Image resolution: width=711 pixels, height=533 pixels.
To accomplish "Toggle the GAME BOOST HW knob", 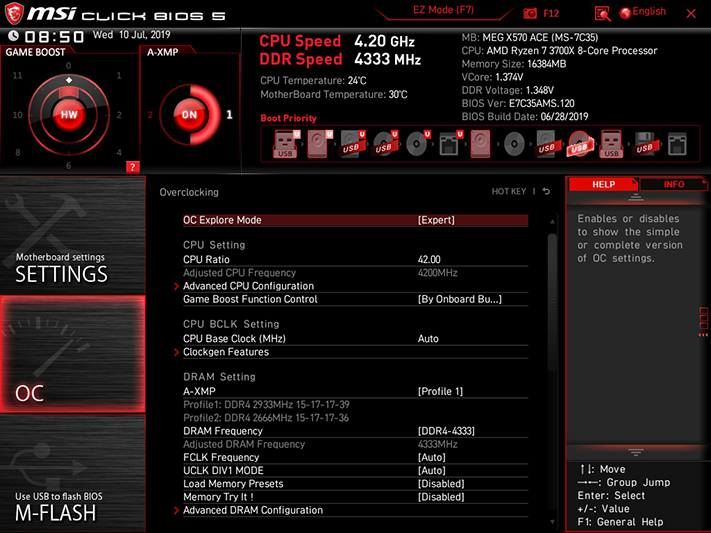I will 69,114.
